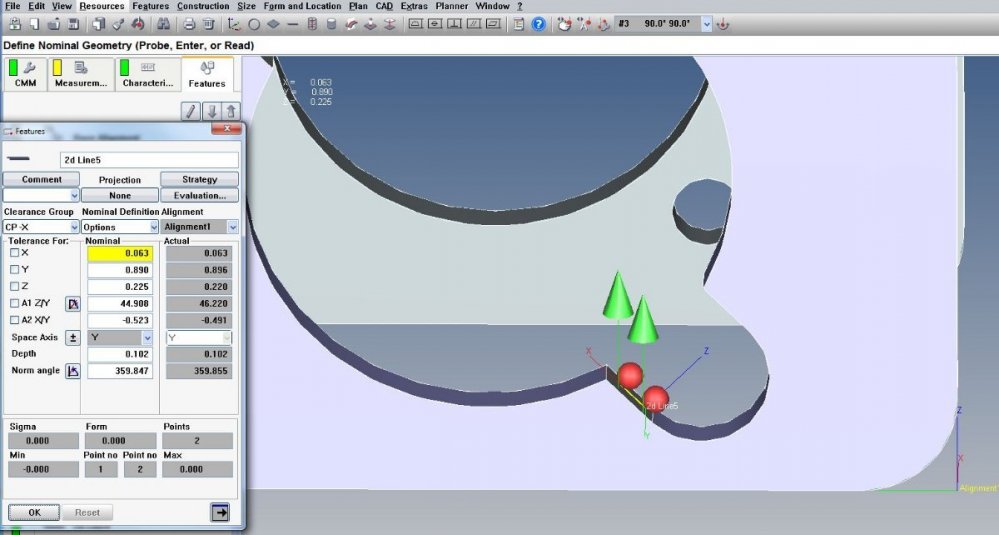Click the Strategy button
The height and width of the screenshot is (535, 999).
[199, 179]
